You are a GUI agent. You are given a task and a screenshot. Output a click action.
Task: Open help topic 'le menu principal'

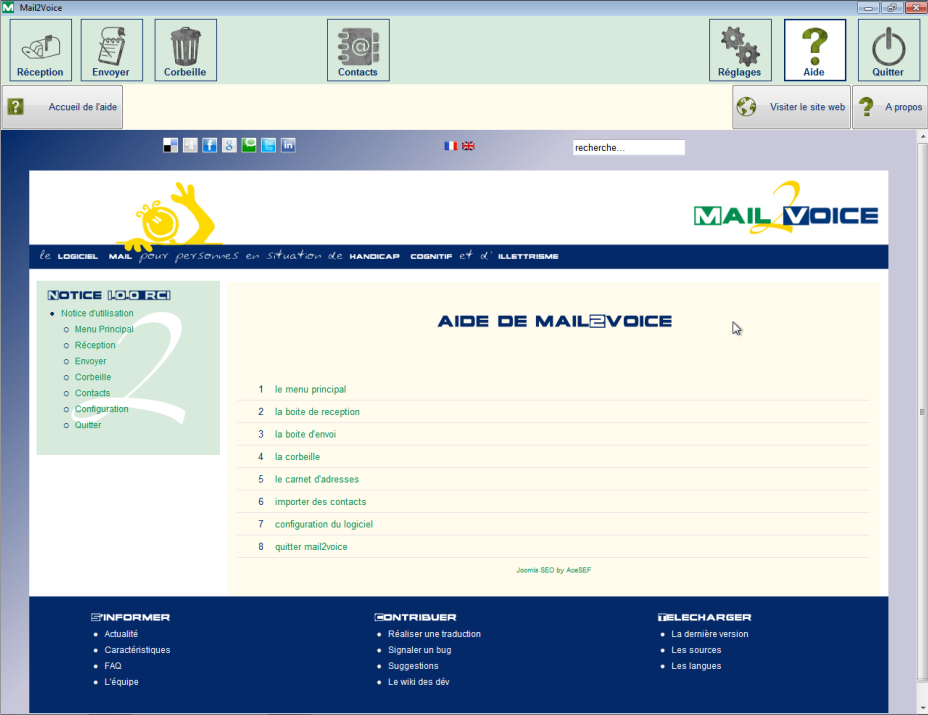[x=311, y=389]
